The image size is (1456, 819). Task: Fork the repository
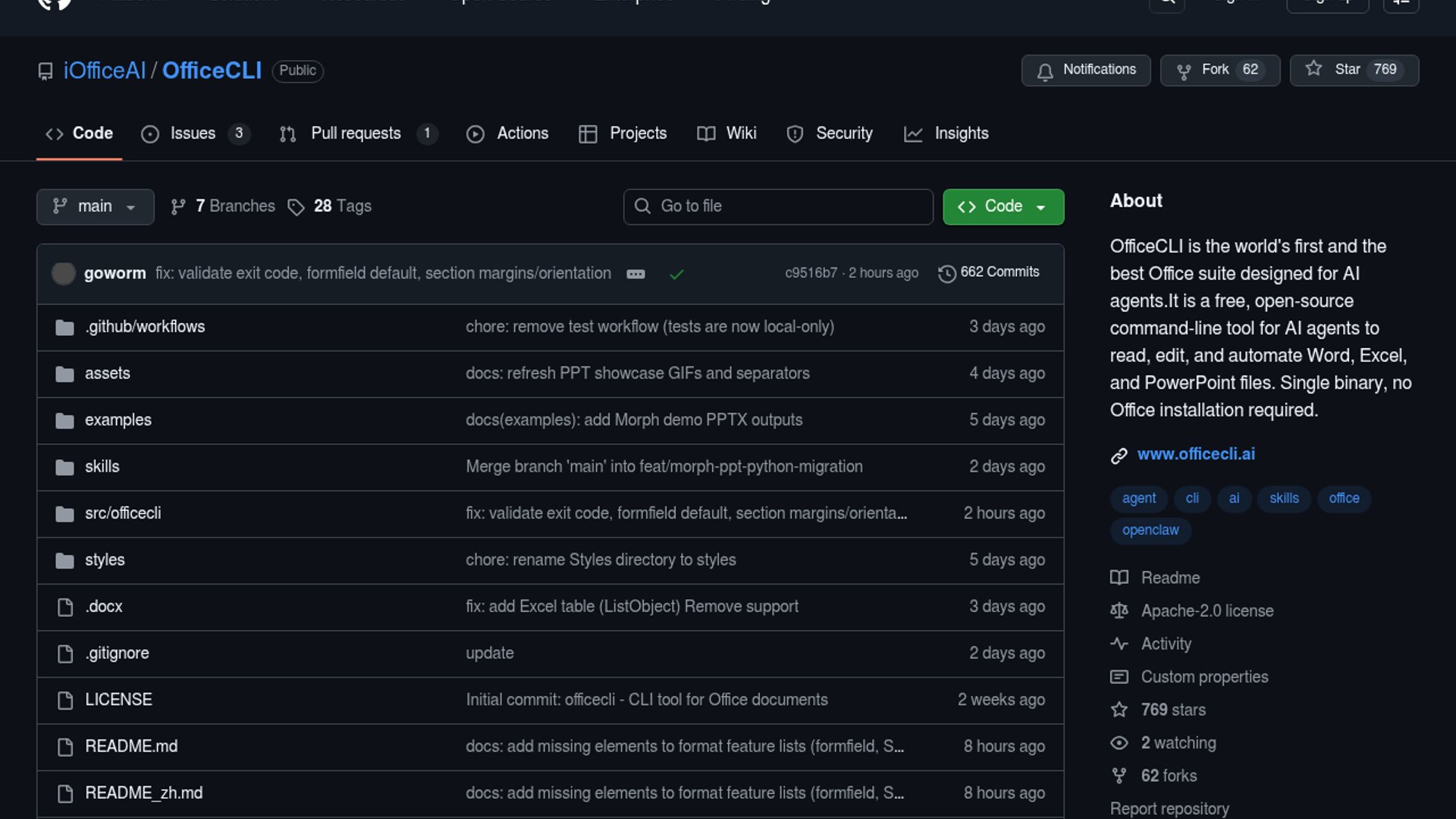click(x=1219, y=70)
